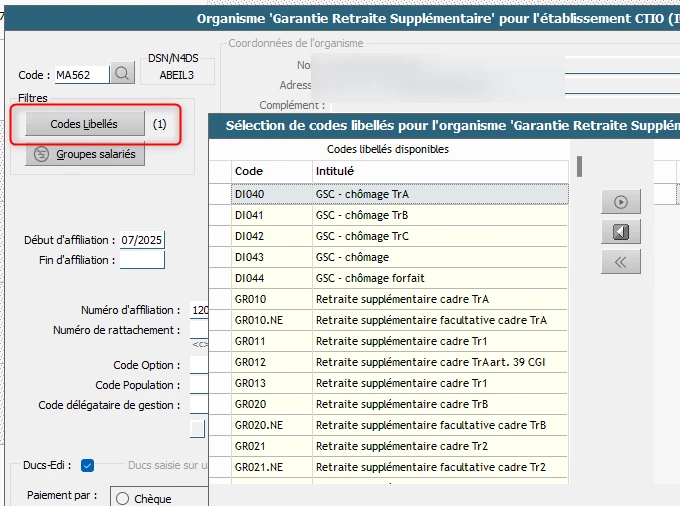This screenshot has width=680, height=506.
Task: Click the 'Codes libellés disponibles' list title
Action: 388,149
